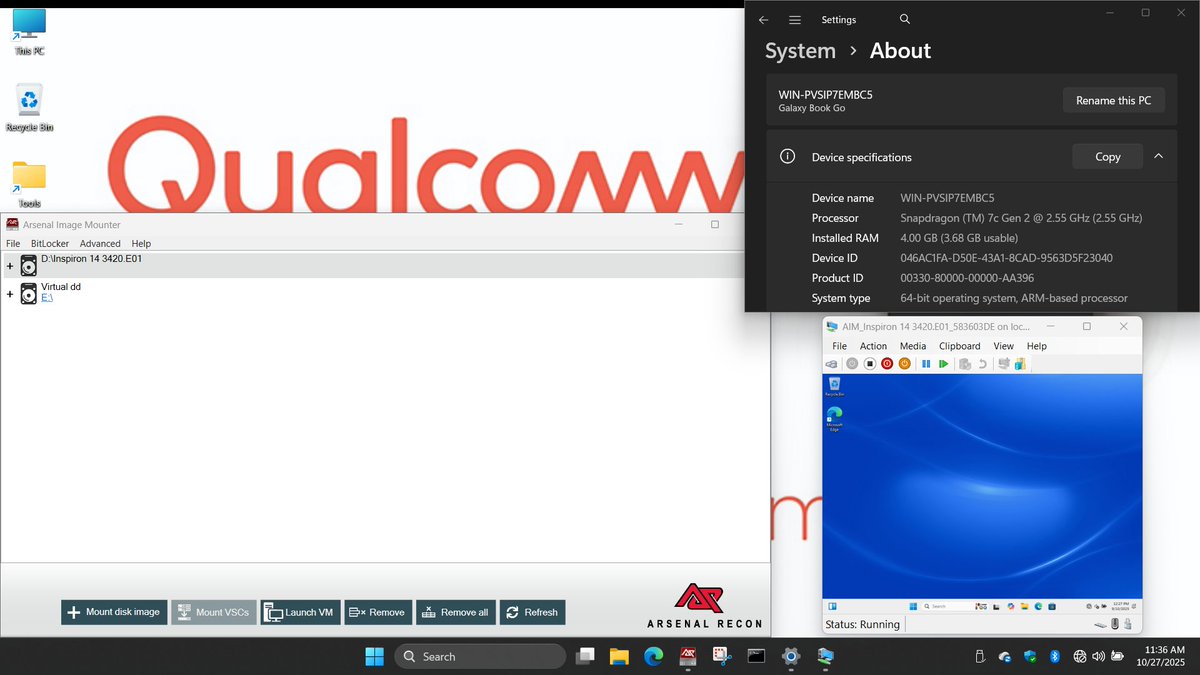1200x675 pixels.
Task: Open This PC desktop icon
Action: (x=29, y=31)
